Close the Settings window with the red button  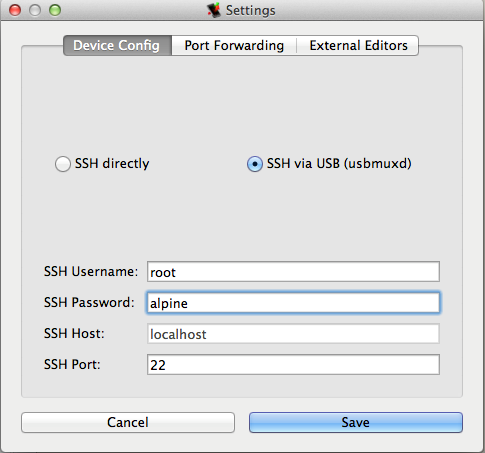(15, 10)
